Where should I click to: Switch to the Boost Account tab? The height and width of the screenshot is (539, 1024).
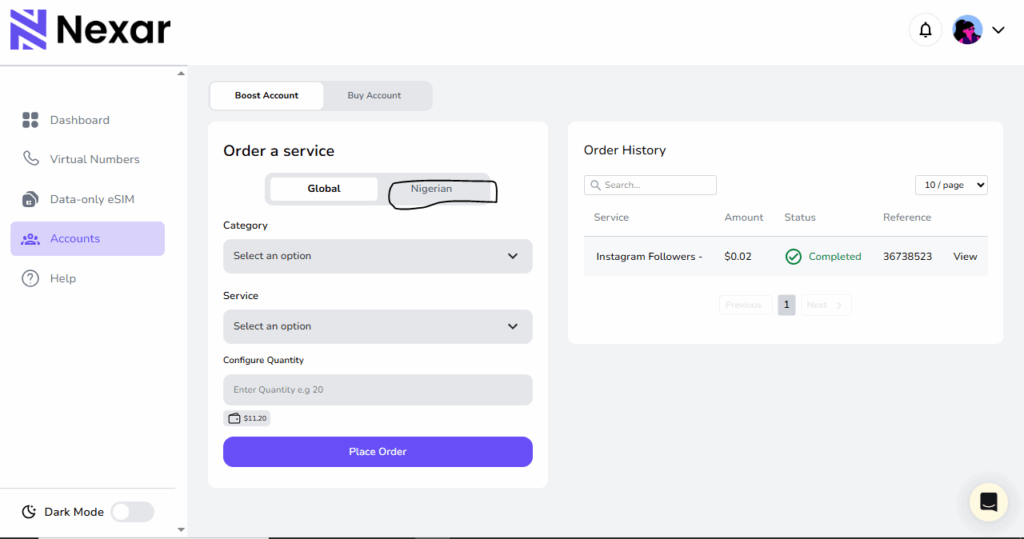pos(266,95)
